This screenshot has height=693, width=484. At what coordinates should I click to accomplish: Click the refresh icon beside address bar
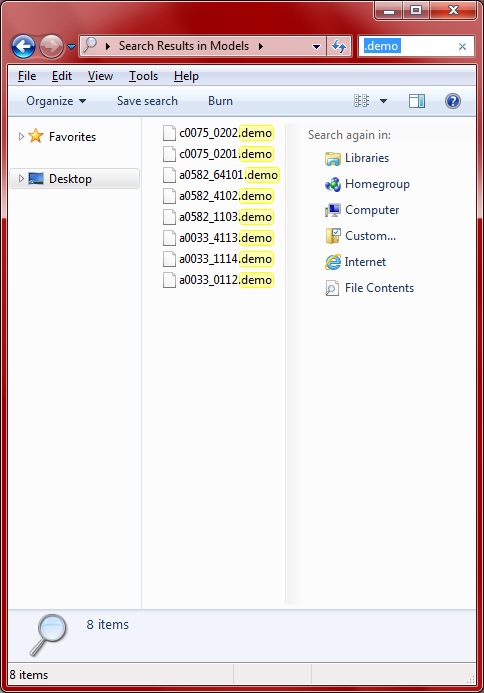pyautogui.click(x=339, y=46)
